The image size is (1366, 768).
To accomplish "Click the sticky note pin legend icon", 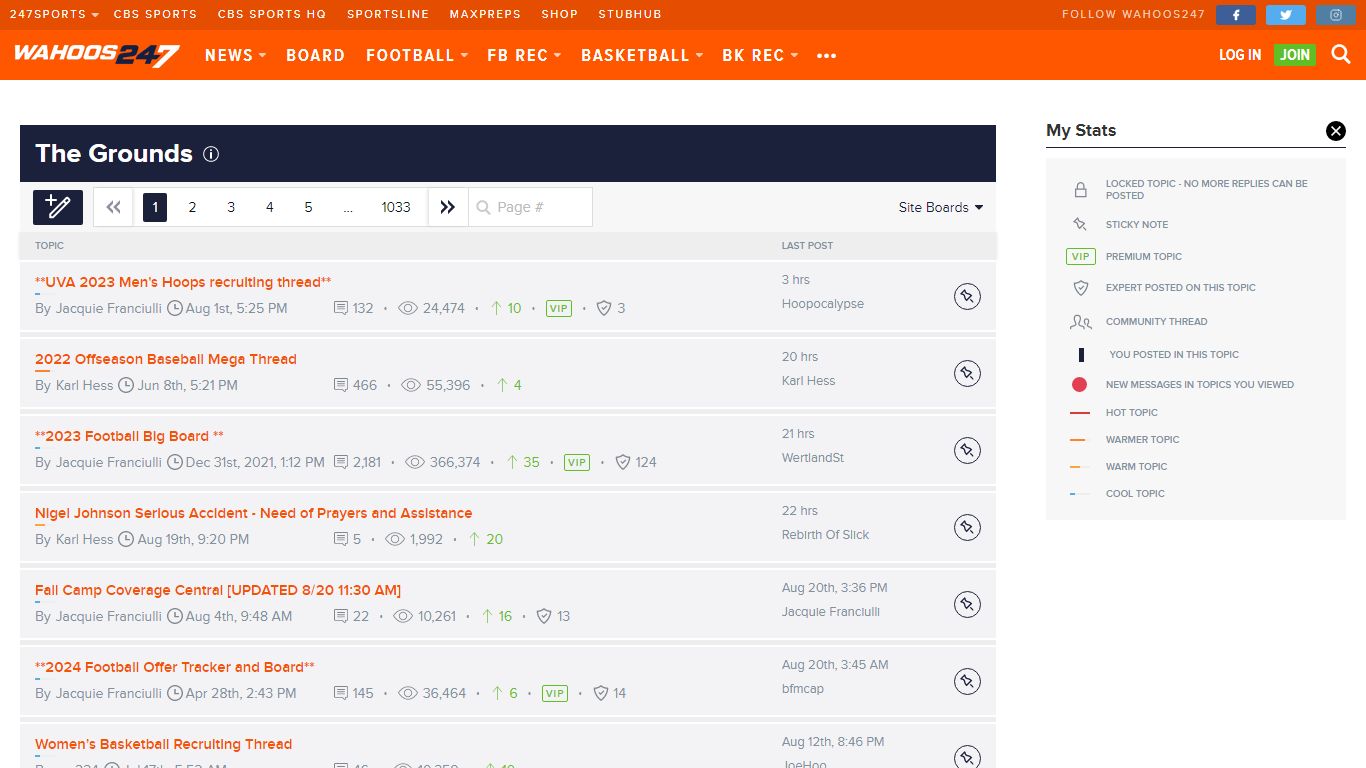I will (x=1080, y=225).
